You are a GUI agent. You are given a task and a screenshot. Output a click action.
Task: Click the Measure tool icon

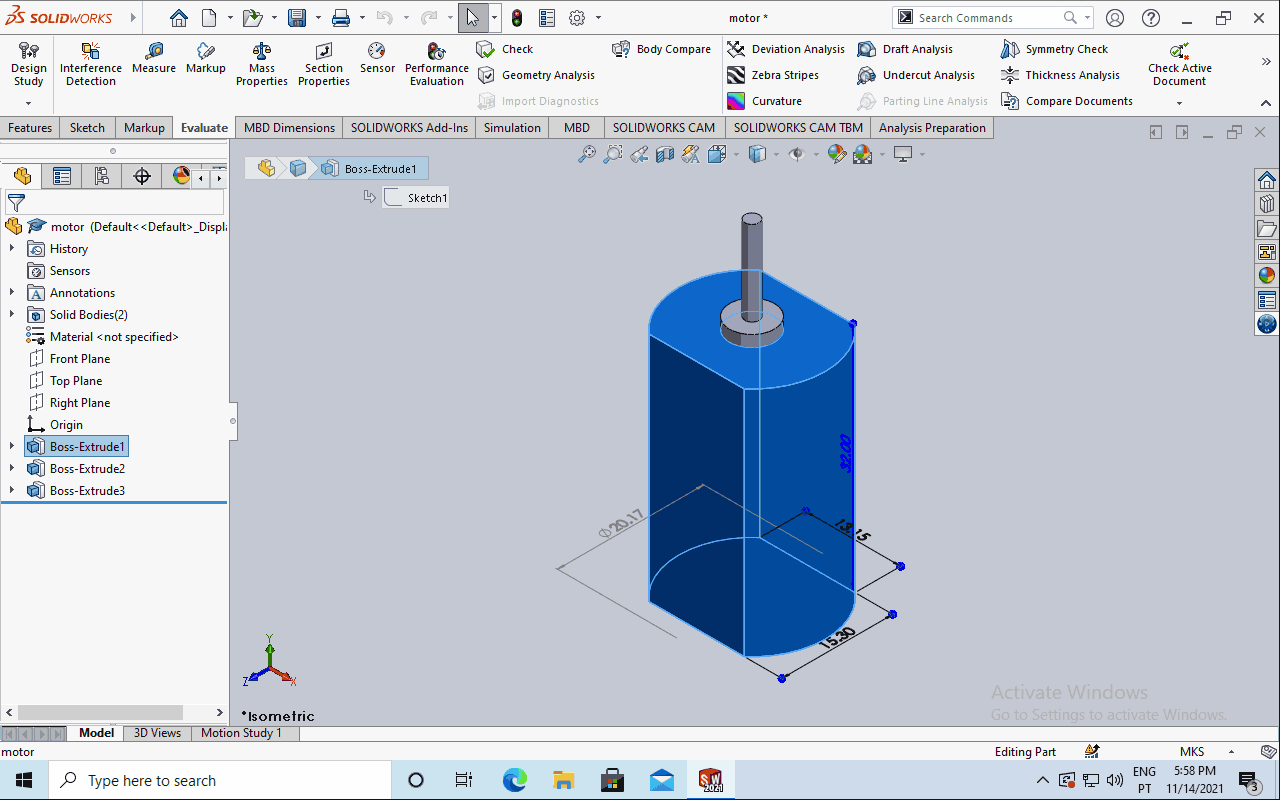click(x=153, y=52)
